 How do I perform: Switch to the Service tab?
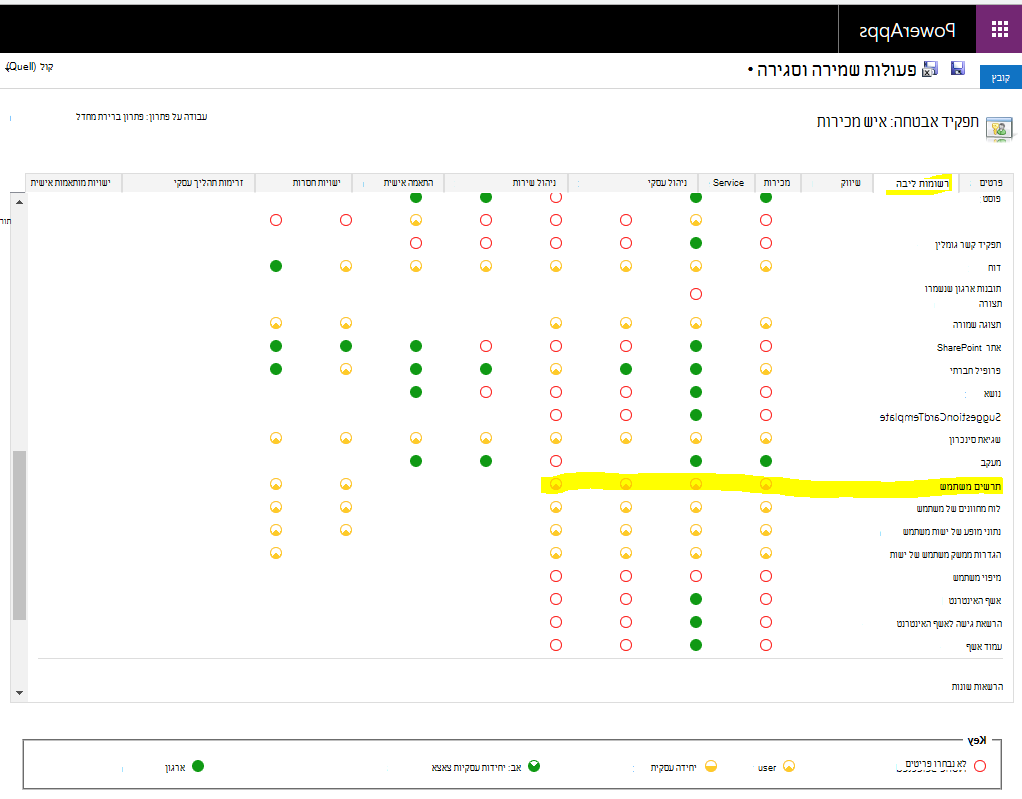[727, 182]
